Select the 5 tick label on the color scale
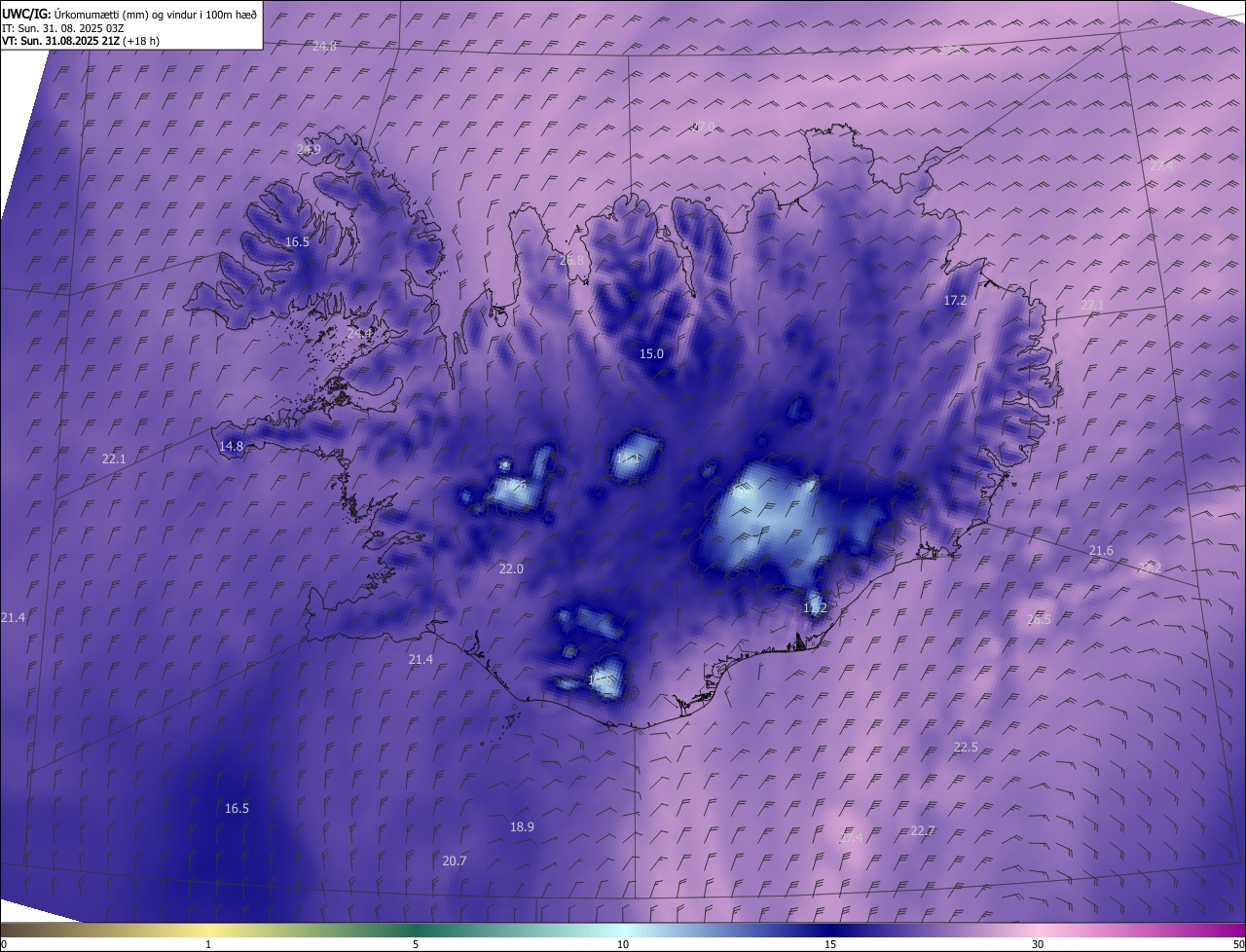The height and width of the screenshot is (952, 1246). pos(416,944)
